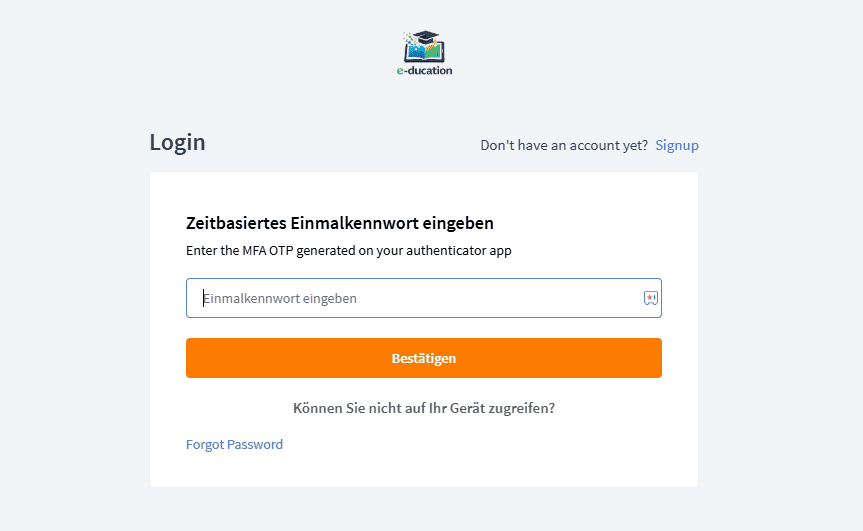Click the word Password in Forgot Password

(x=255, y=444)
